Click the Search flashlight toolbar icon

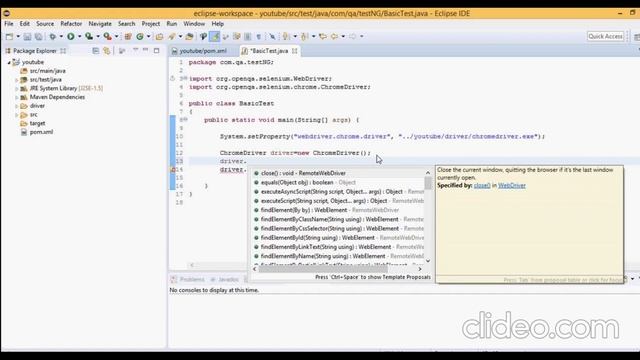172,36
